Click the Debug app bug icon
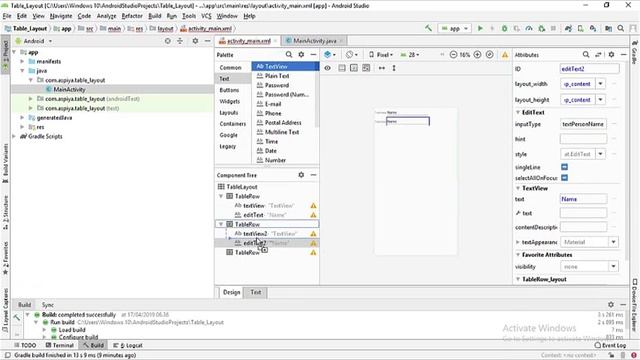640x360 pixels. [x=504, y=28]
